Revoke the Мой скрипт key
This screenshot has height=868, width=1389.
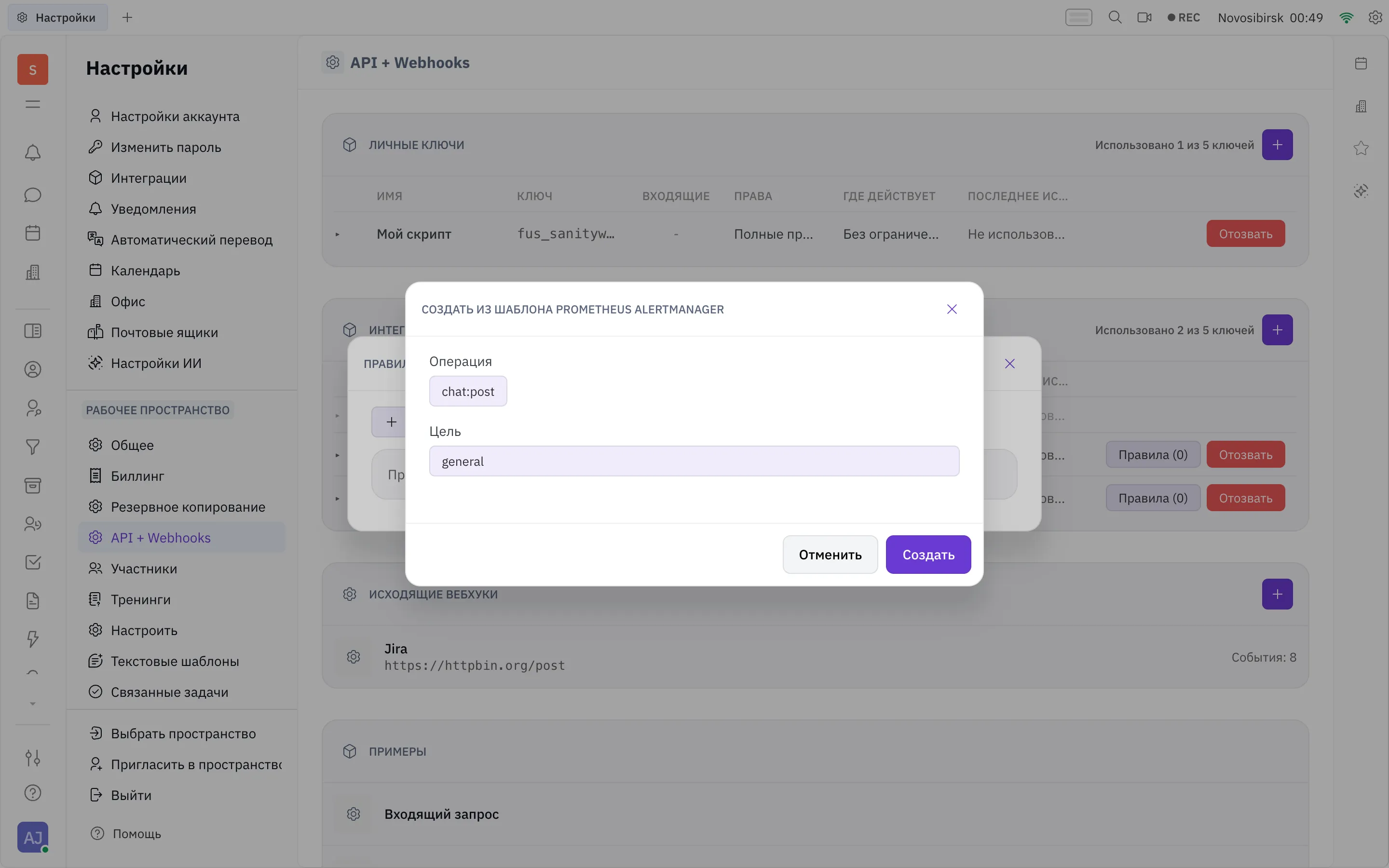pyautogui.click(x=1245, y=234)
